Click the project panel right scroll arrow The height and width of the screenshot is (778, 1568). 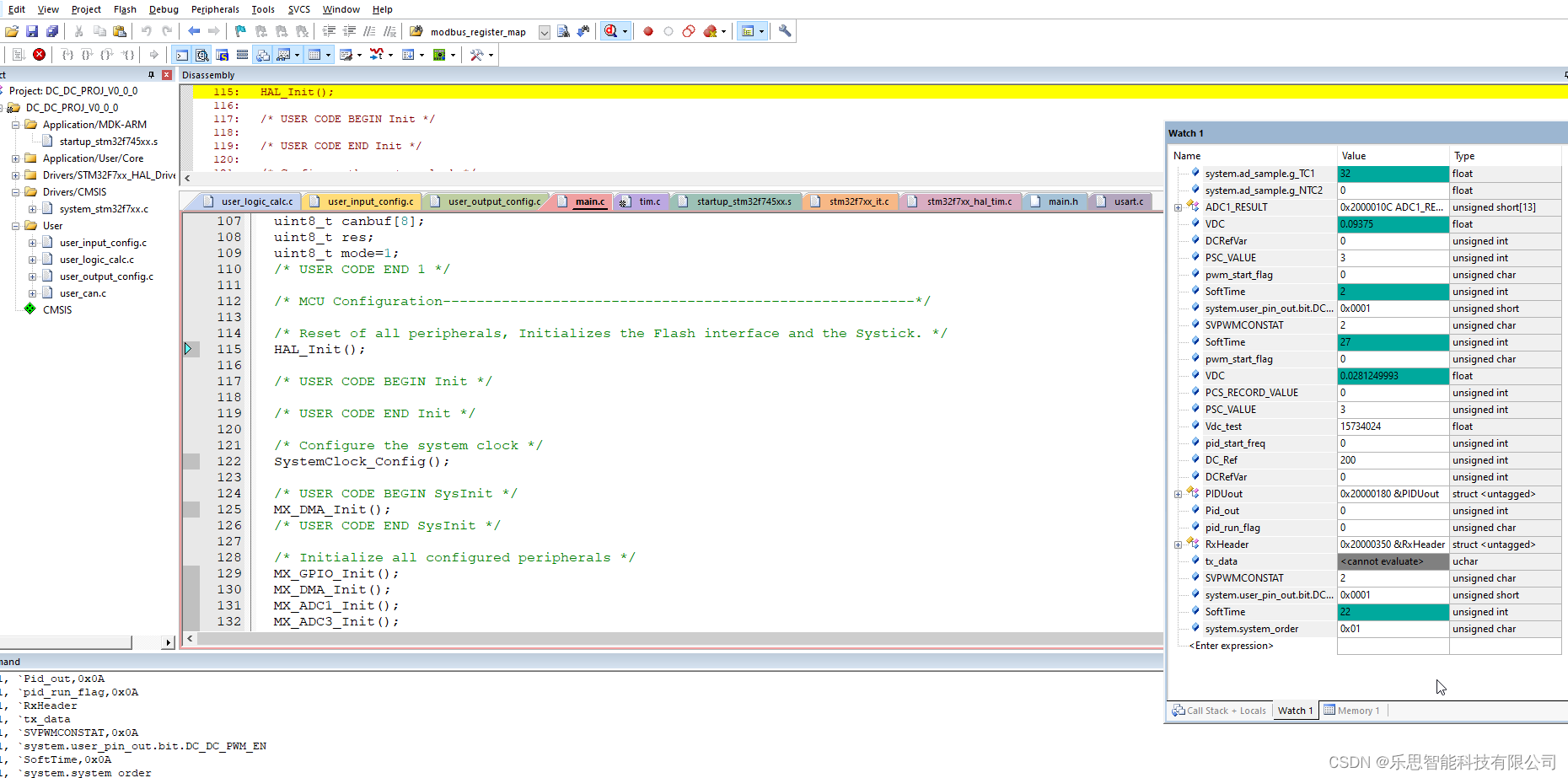tap(168, 642)
